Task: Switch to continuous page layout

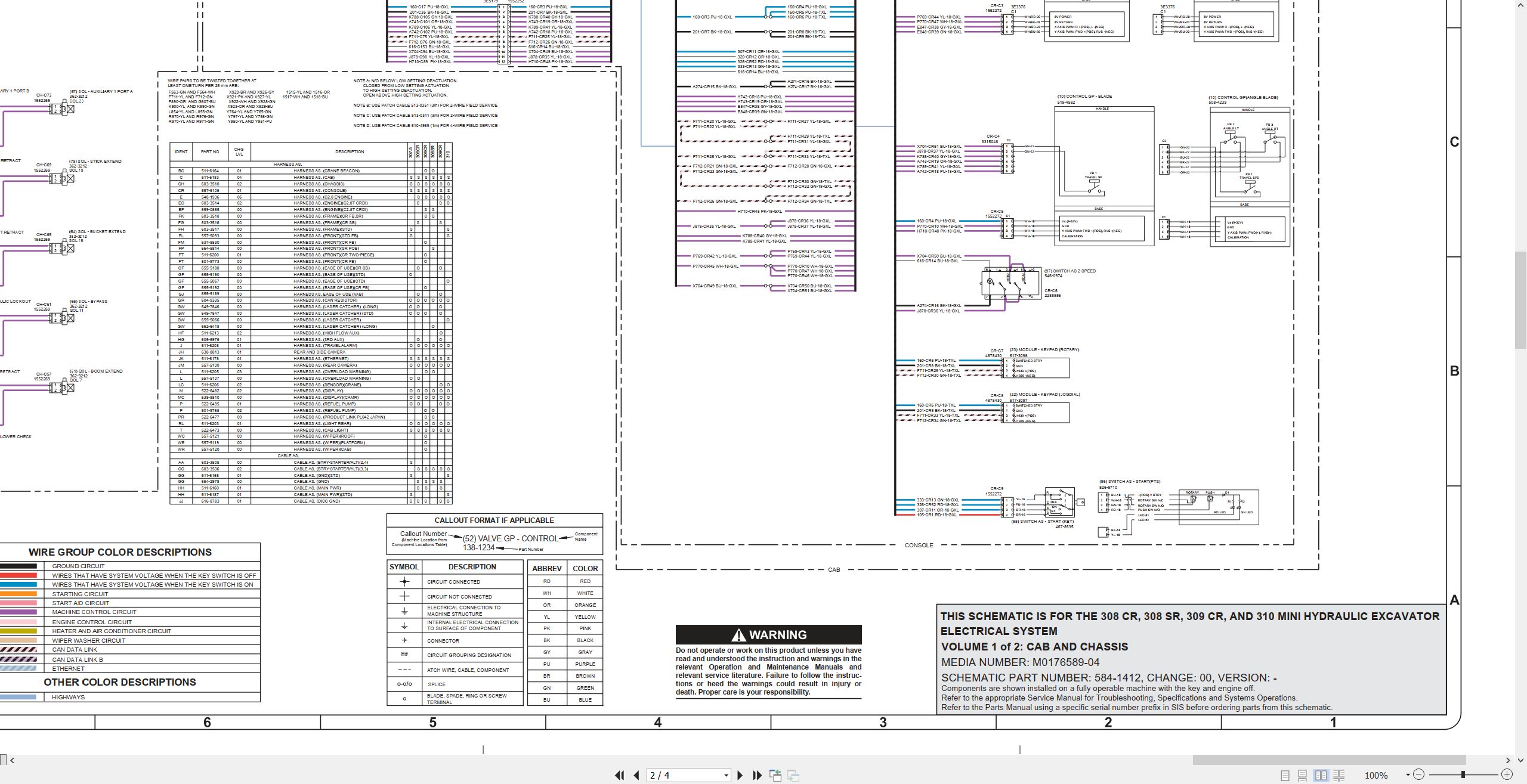Action: pyautogui.click(x=1303, y=775)
